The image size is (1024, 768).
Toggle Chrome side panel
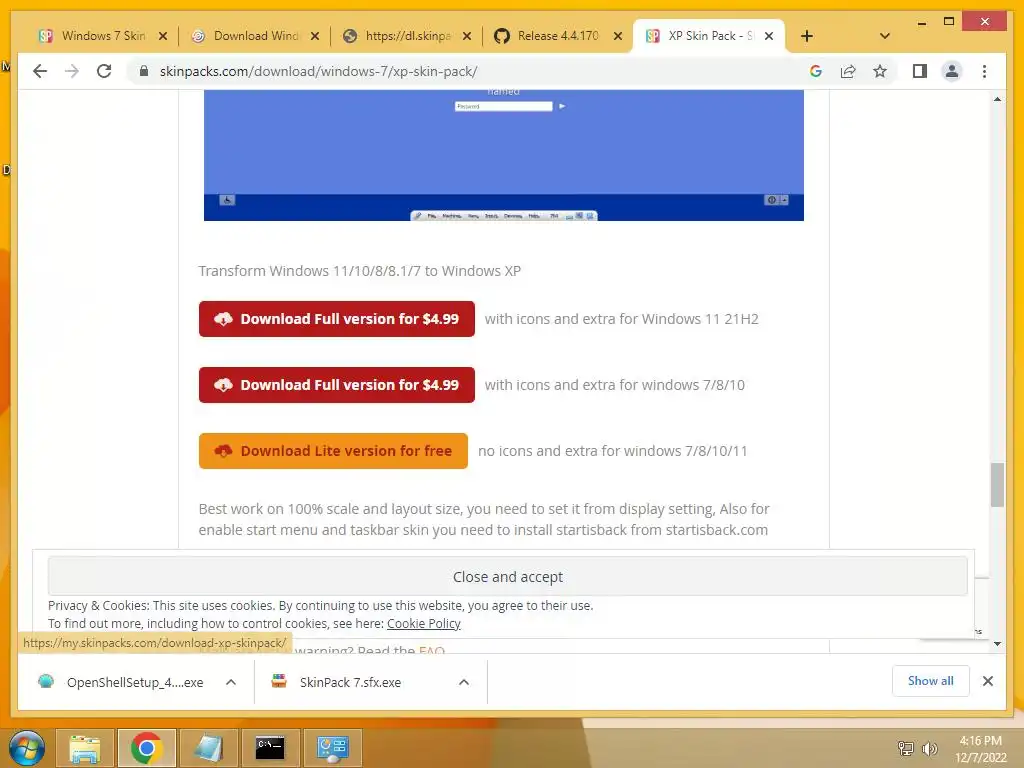pyautogui.click(x=920, y=71)
